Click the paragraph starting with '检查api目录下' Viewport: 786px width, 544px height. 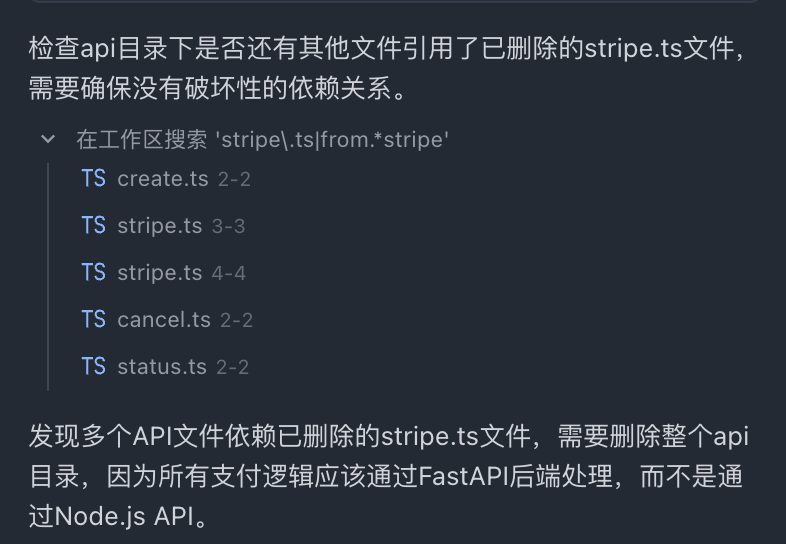(380, 68)
